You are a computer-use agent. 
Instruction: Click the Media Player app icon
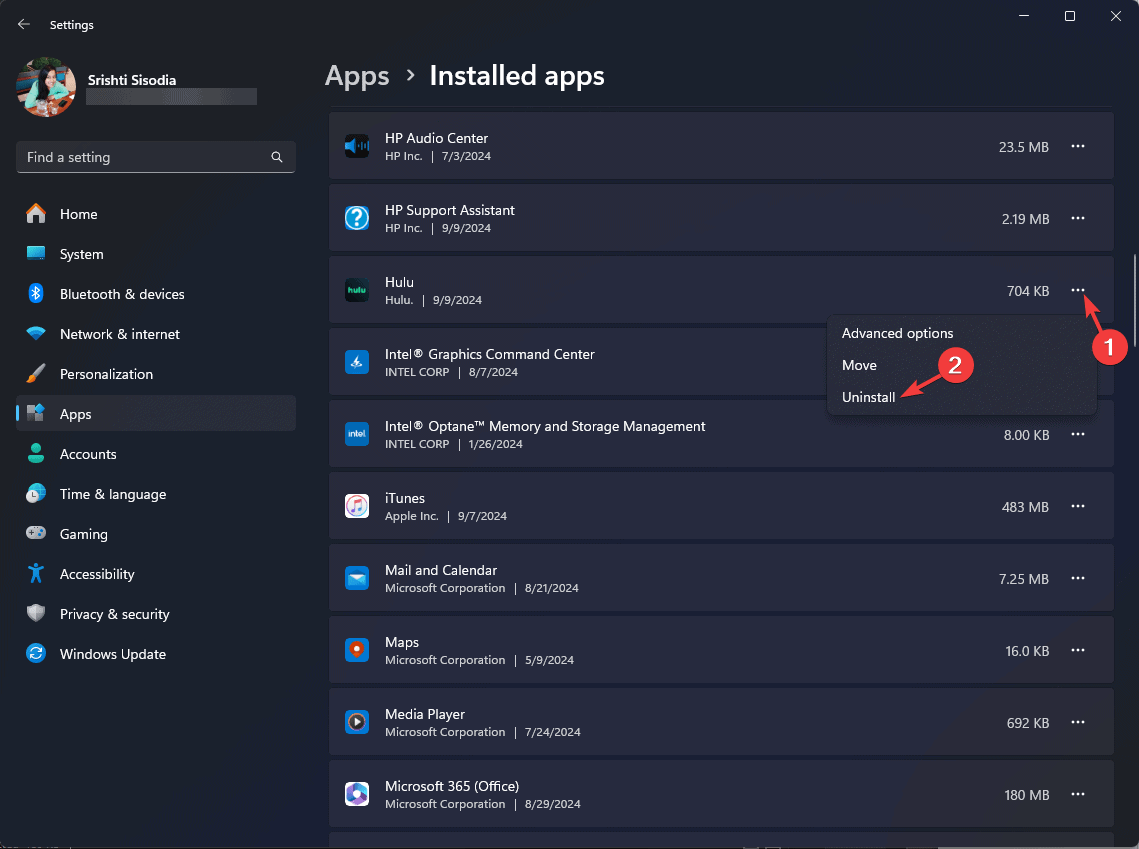357,722
